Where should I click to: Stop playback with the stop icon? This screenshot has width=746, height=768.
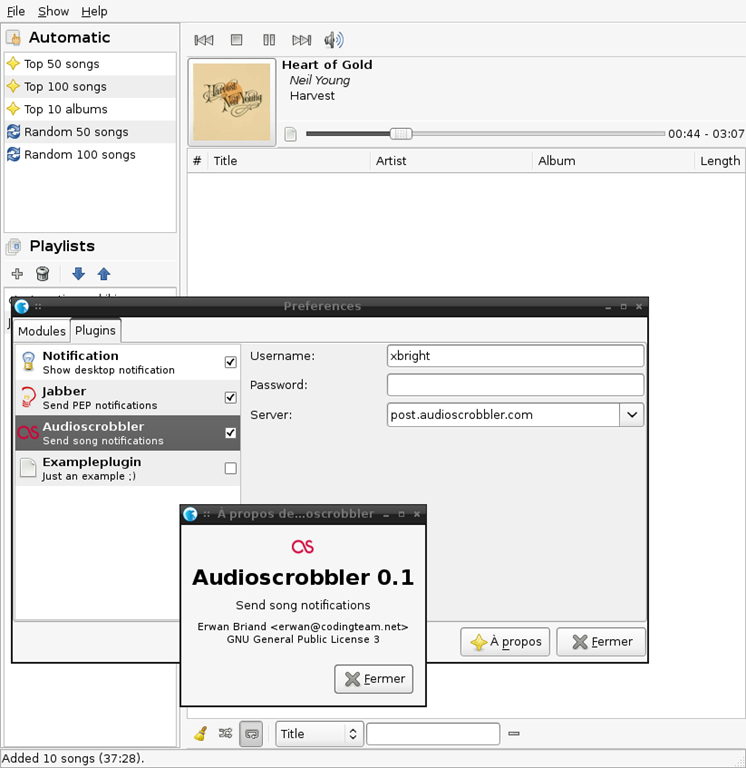(x=237, y=40)
